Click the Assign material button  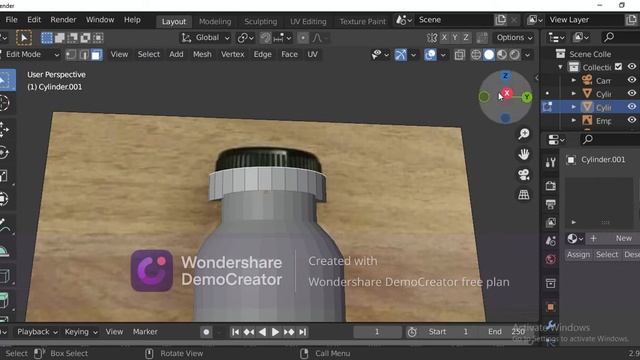578,255
